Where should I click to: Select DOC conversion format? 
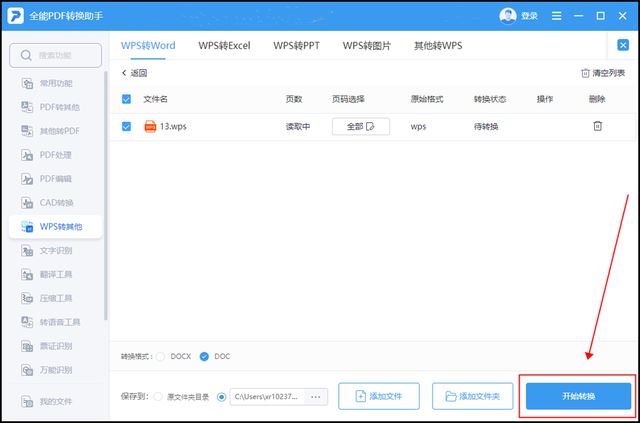(204, 356)
